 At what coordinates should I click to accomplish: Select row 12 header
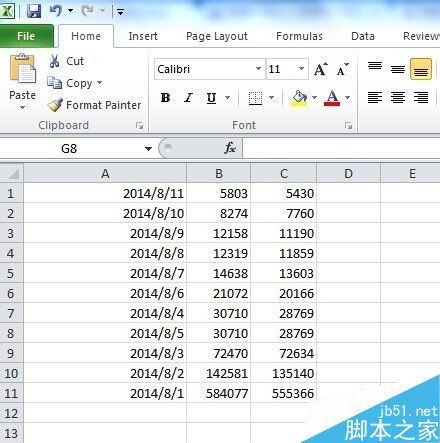click(11, 413)
